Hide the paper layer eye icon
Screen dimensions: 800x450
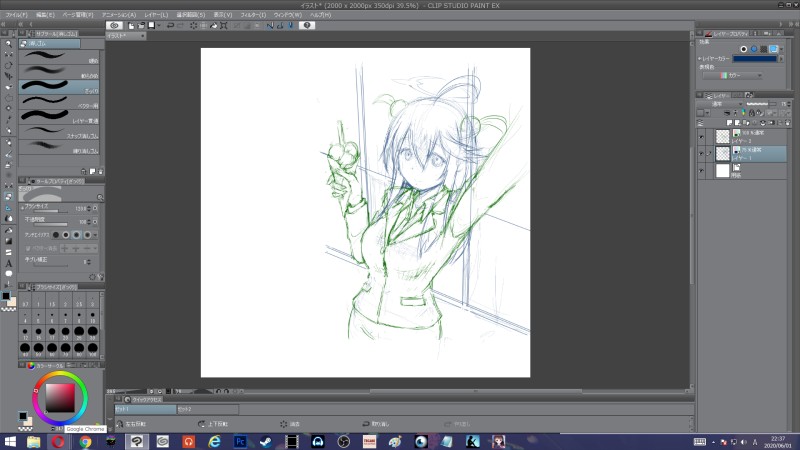(702, 171)
